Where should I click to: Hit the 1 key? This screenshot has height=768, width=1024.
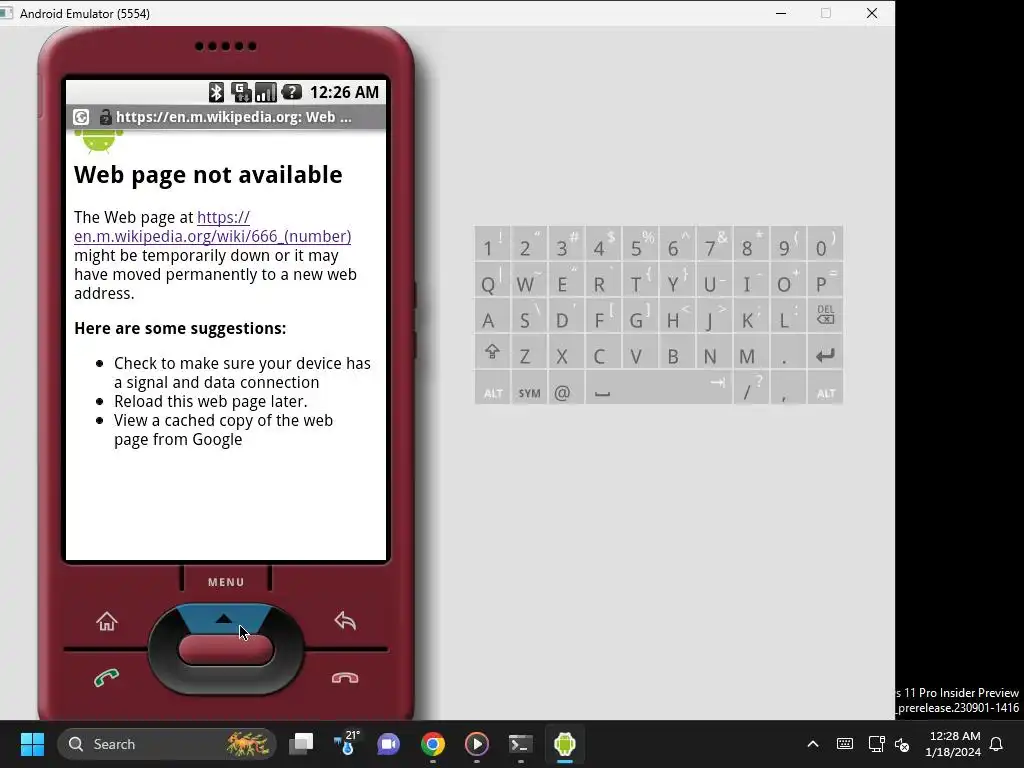tap(492, 244)
